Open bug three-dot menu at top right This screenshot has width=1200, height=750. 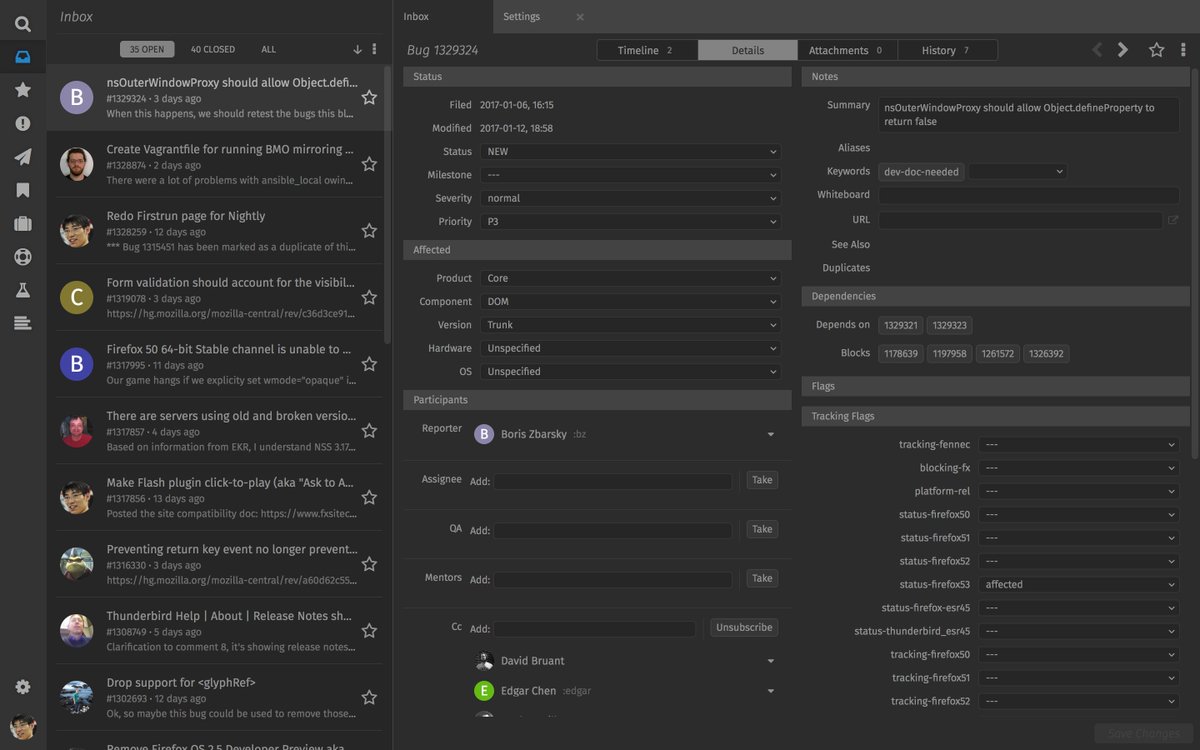(1184, 50)
